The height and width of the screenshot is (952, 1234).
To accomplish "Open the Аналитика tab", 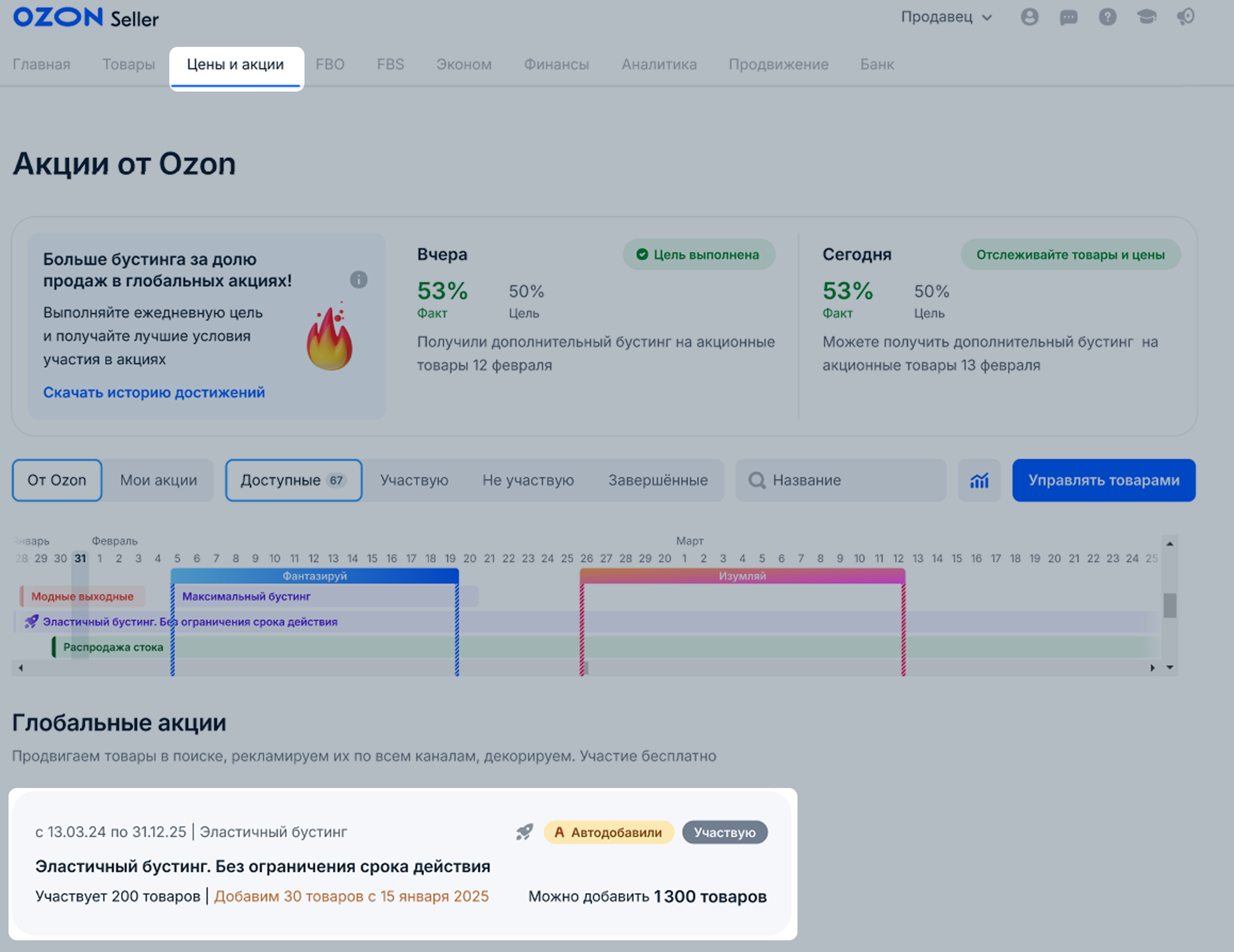I will (x=660, y=64).
